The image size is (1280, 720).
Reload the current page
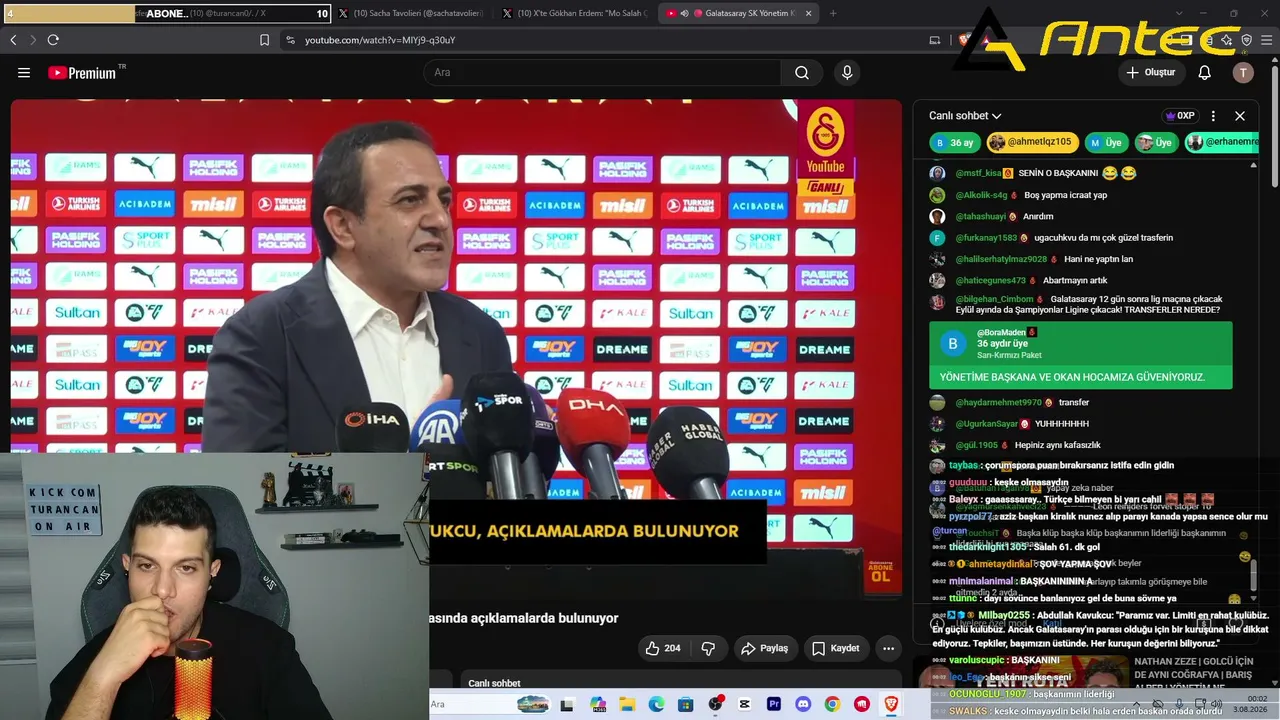53,40
